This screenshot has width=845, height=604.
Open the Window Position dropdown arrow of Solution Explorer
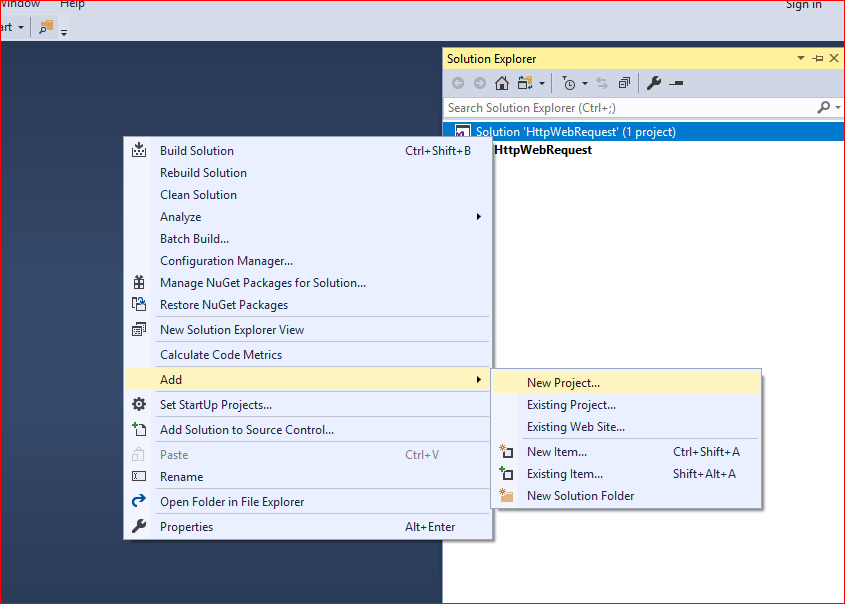[x=801, y=58]
